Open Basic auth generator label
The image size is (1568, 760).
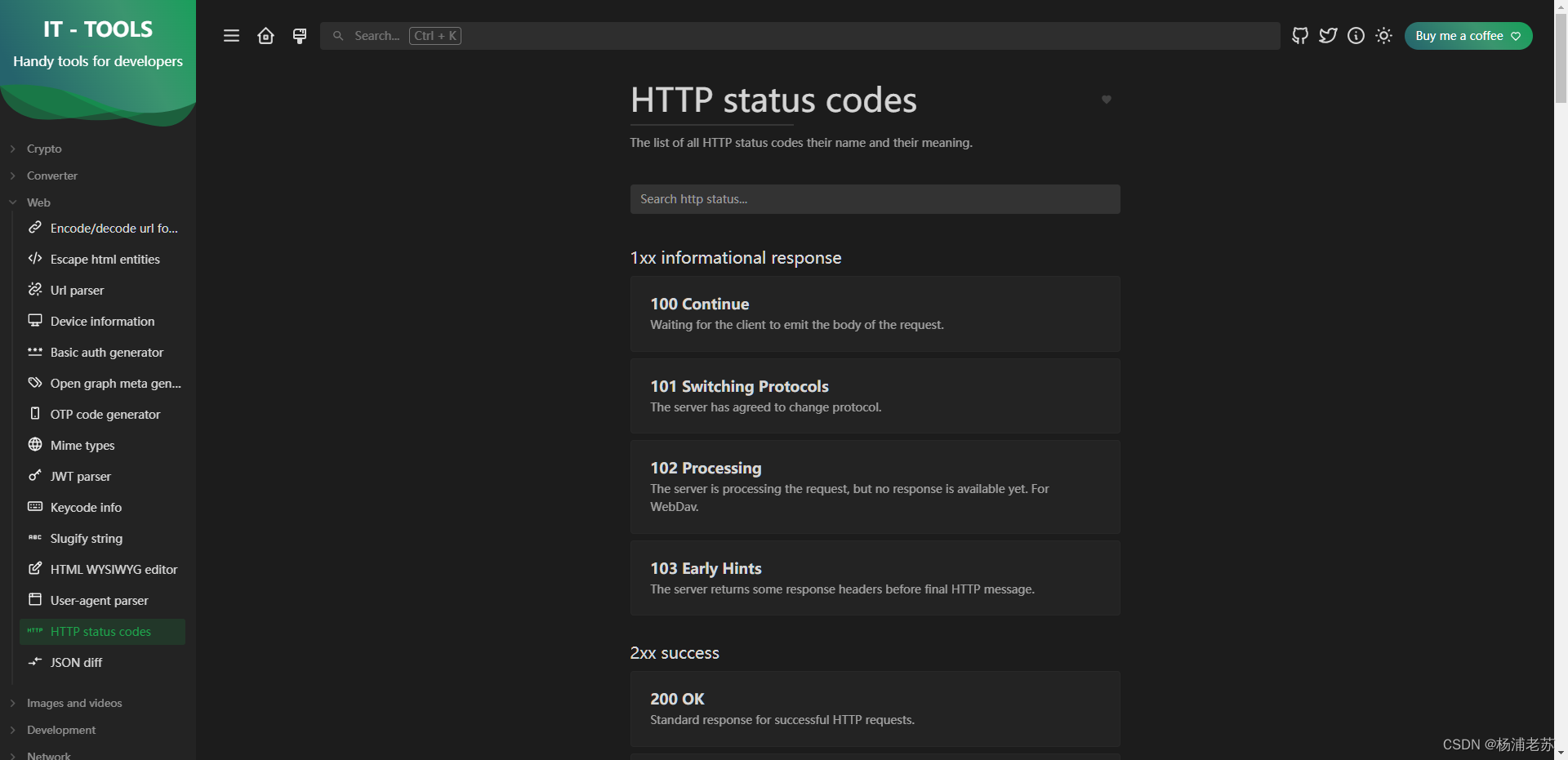click(107, 353)
